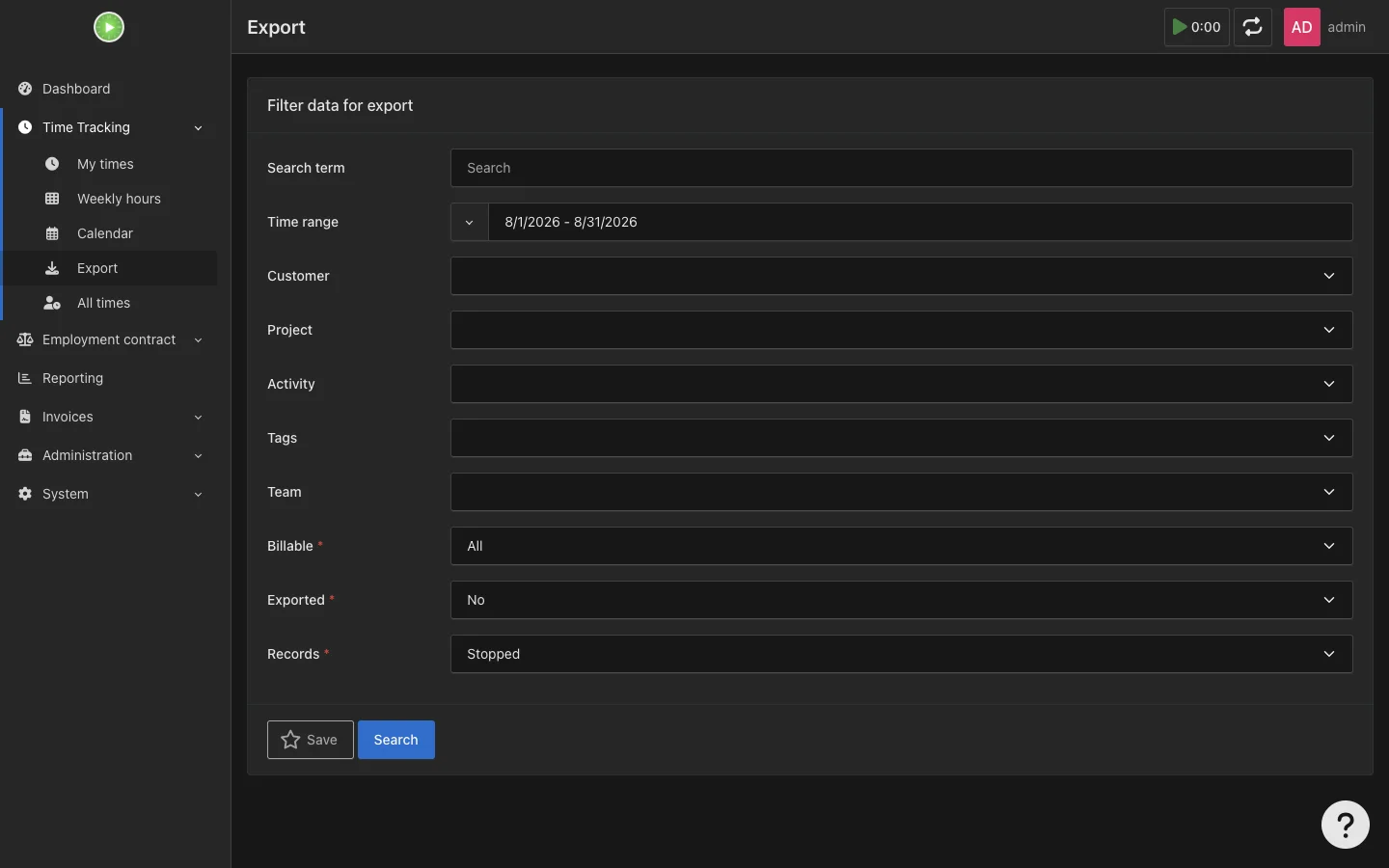Open Calendar menu item

coord(109,233)
